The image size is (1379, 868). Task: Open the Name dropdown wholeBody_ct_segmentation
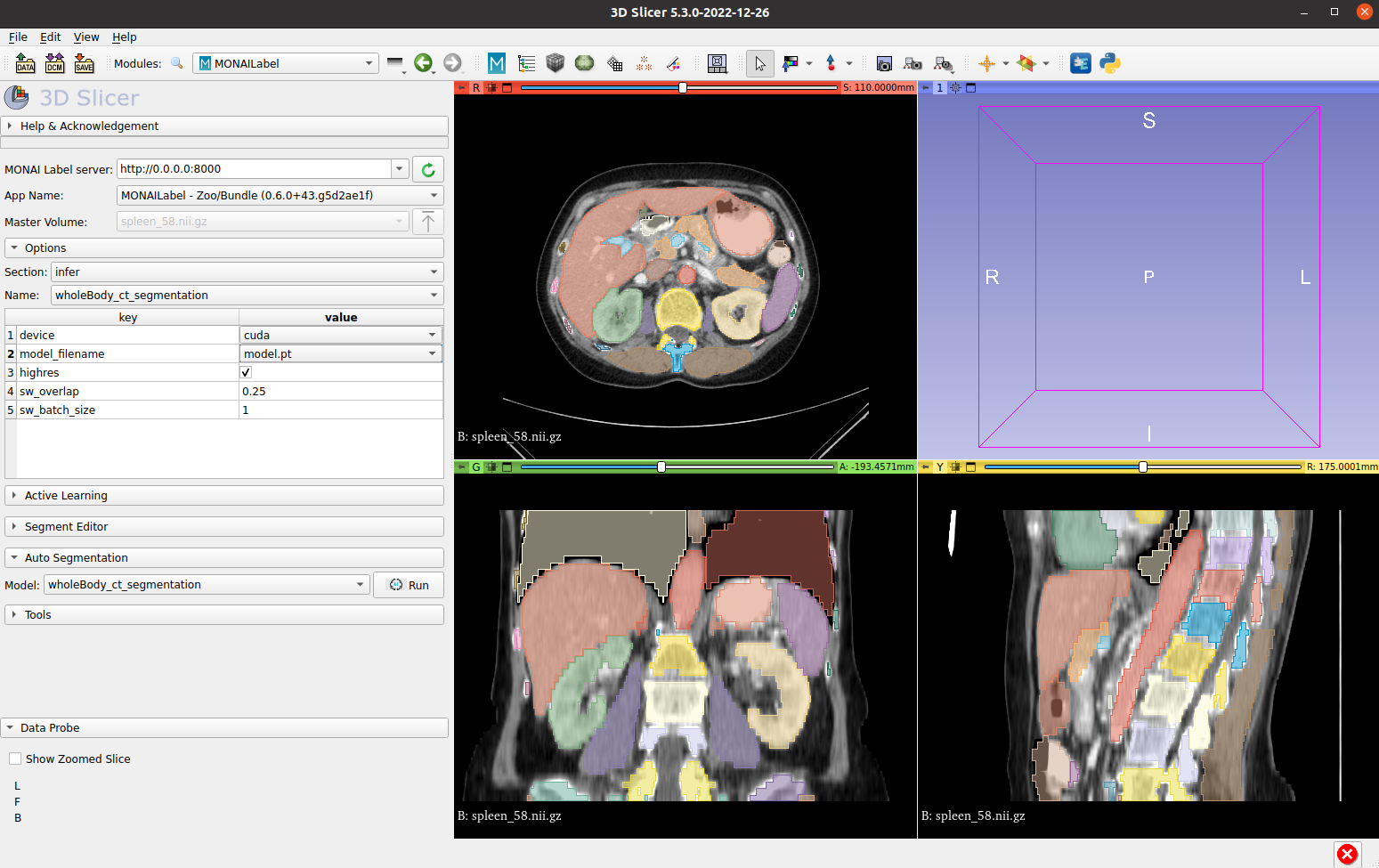click(x=247, y=296)
